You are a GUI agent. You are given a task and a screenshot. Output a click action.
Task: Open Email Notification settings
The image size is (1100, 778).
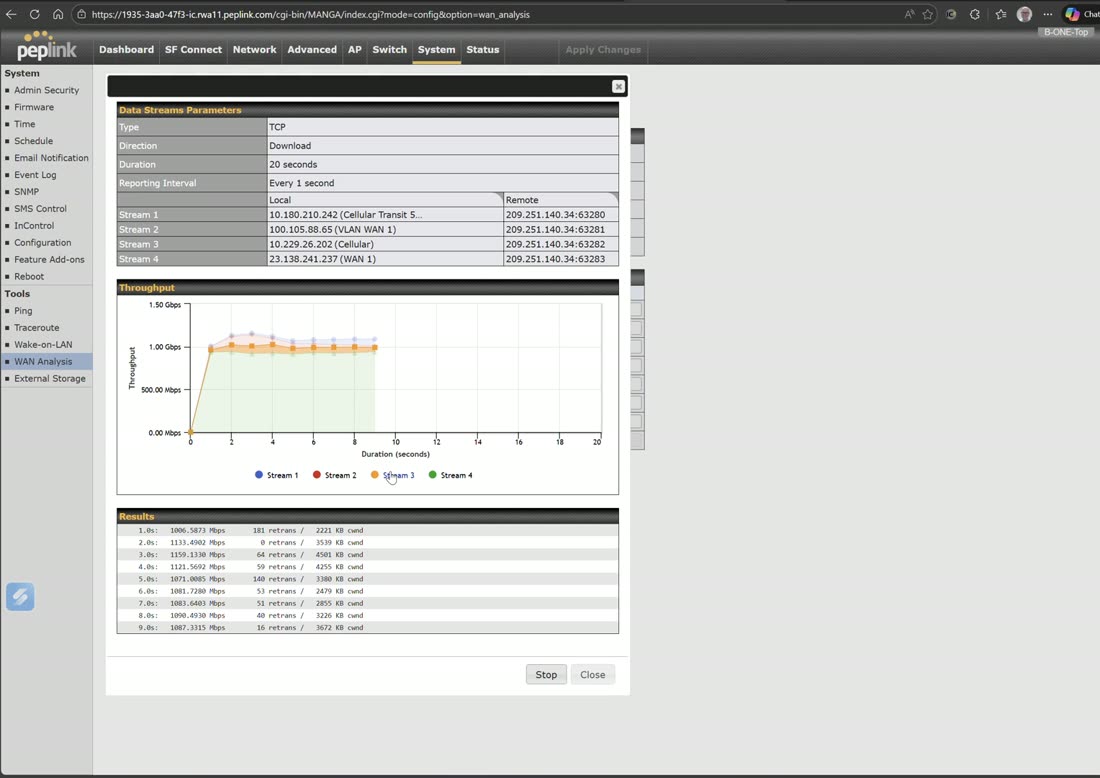(51, 158)
